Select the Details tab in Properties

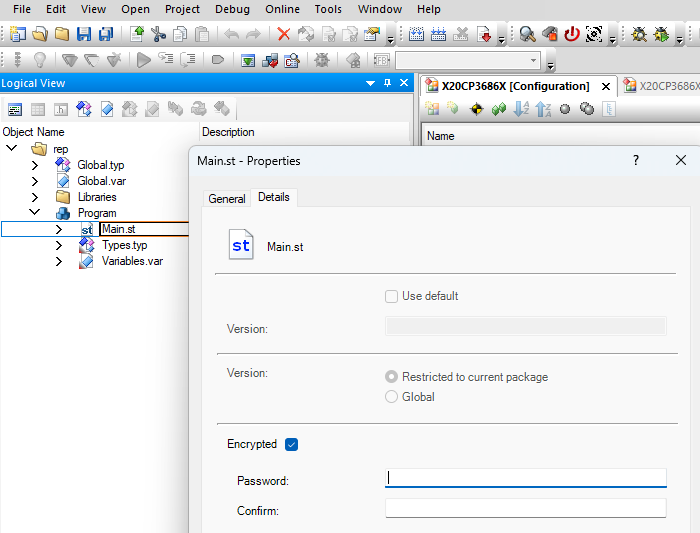coord(274,197)
